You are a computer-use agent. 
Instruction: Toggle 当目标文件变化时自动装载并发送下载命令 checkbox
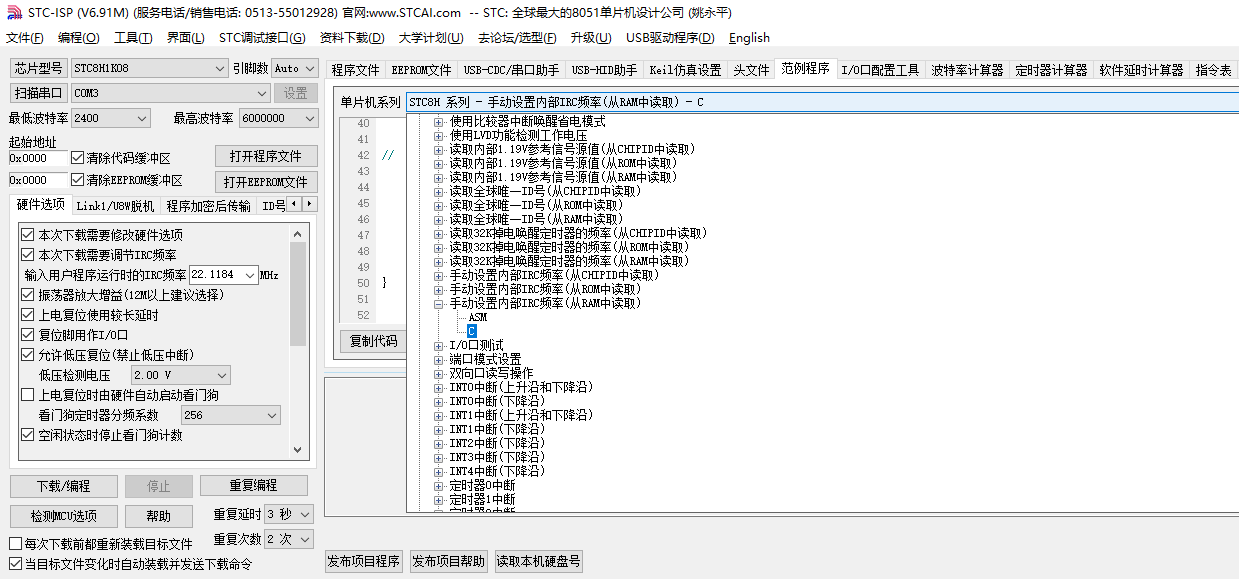point(15,564)
